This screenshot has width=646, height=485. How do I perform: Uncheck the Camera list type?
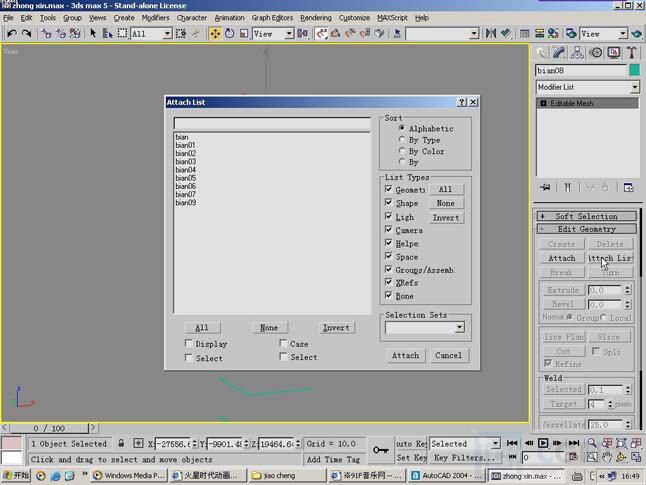(389, 229)
